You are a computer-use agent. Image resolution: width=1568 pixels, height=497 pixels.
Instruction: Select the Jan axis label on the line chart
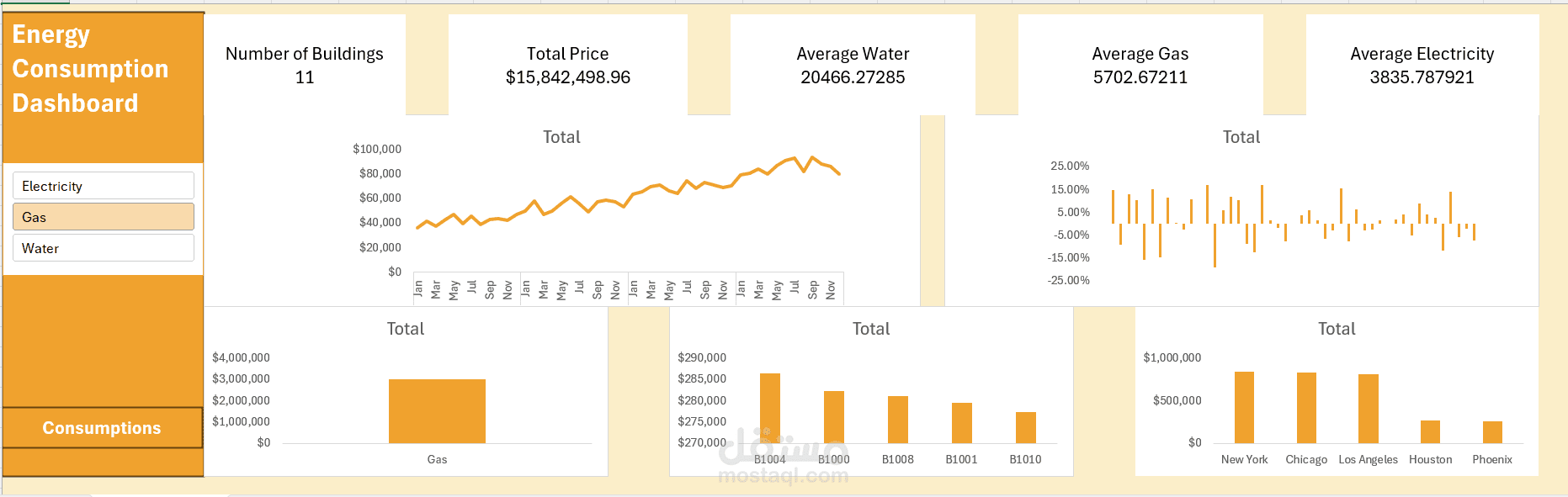(418, 286)
